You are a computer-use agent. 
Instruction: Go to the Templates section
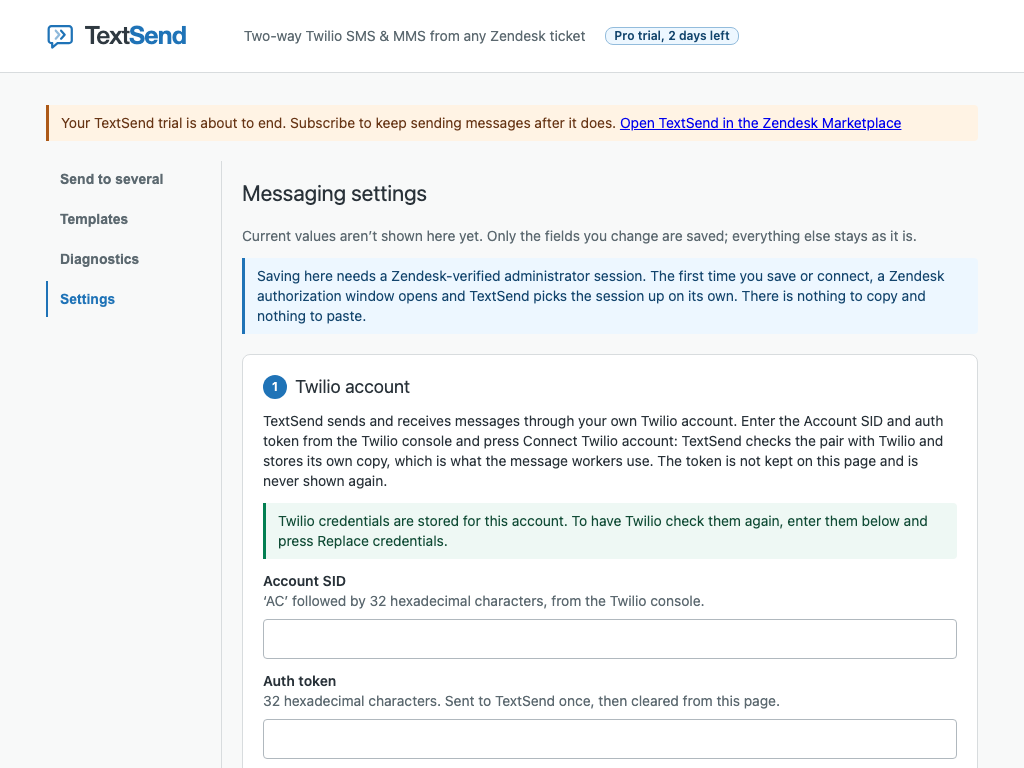tap(94, 219)
